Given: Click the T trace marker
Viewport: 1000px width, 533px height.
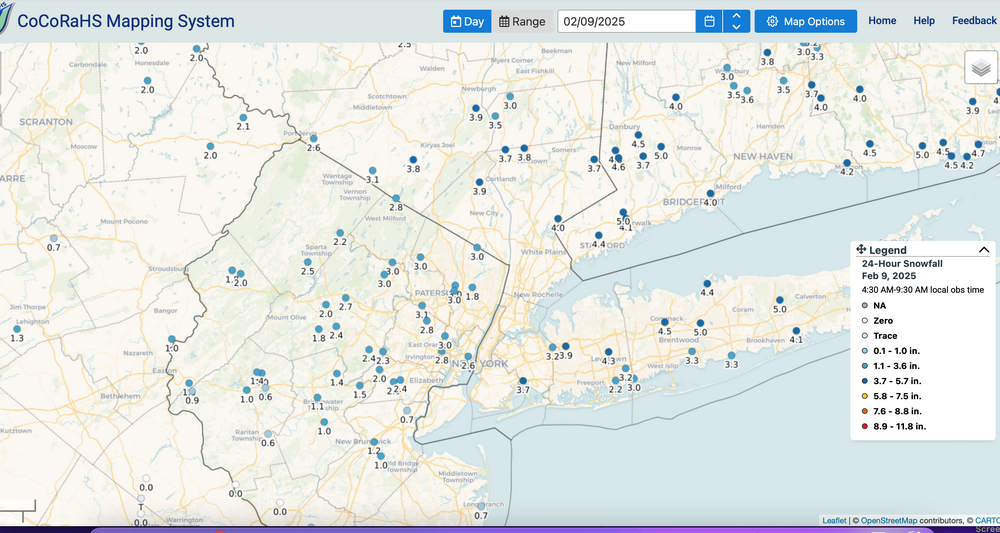Looking at the screenshot, I should tap(141, 499).
